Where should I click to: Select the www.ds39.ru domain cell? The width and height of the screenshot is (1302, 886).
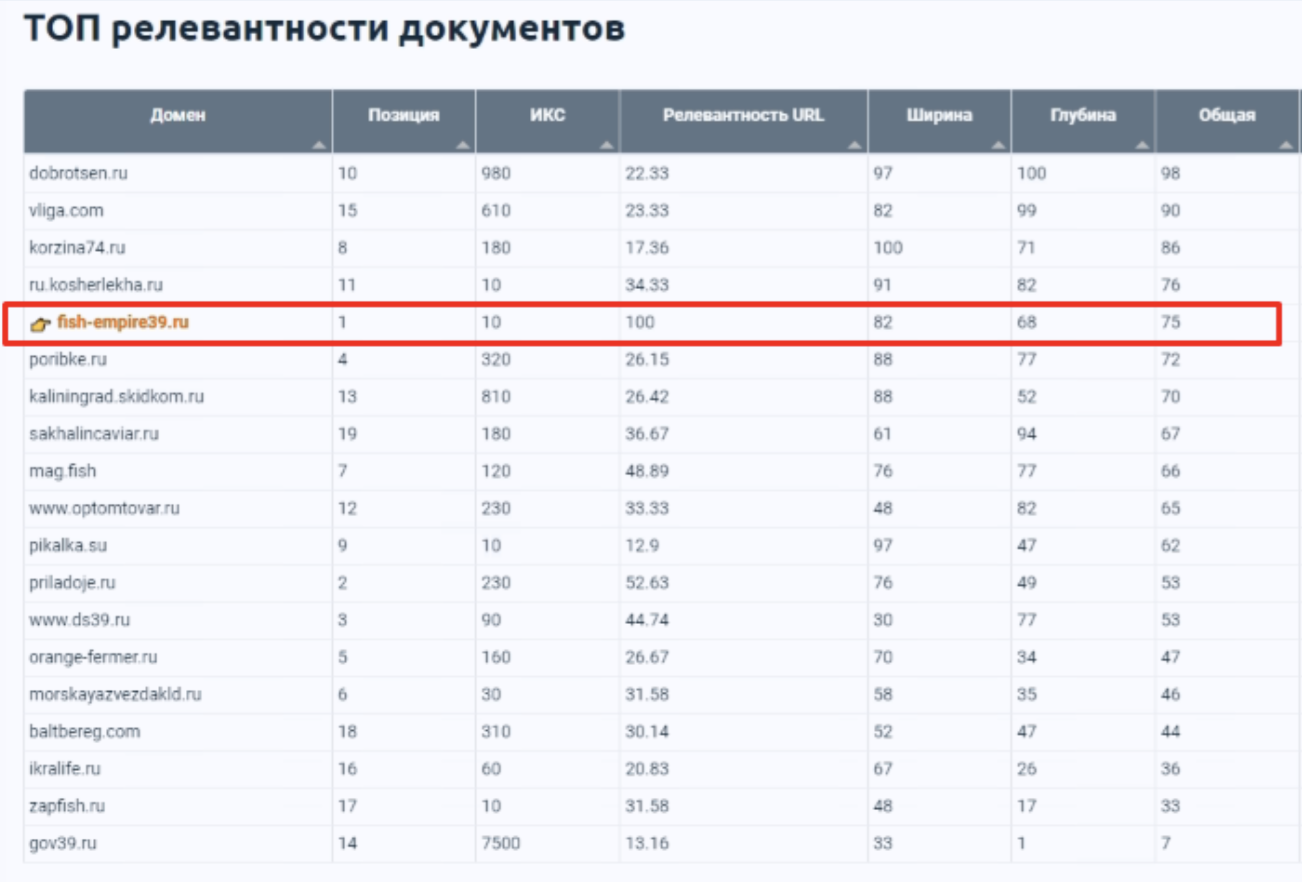coord(178,620)
